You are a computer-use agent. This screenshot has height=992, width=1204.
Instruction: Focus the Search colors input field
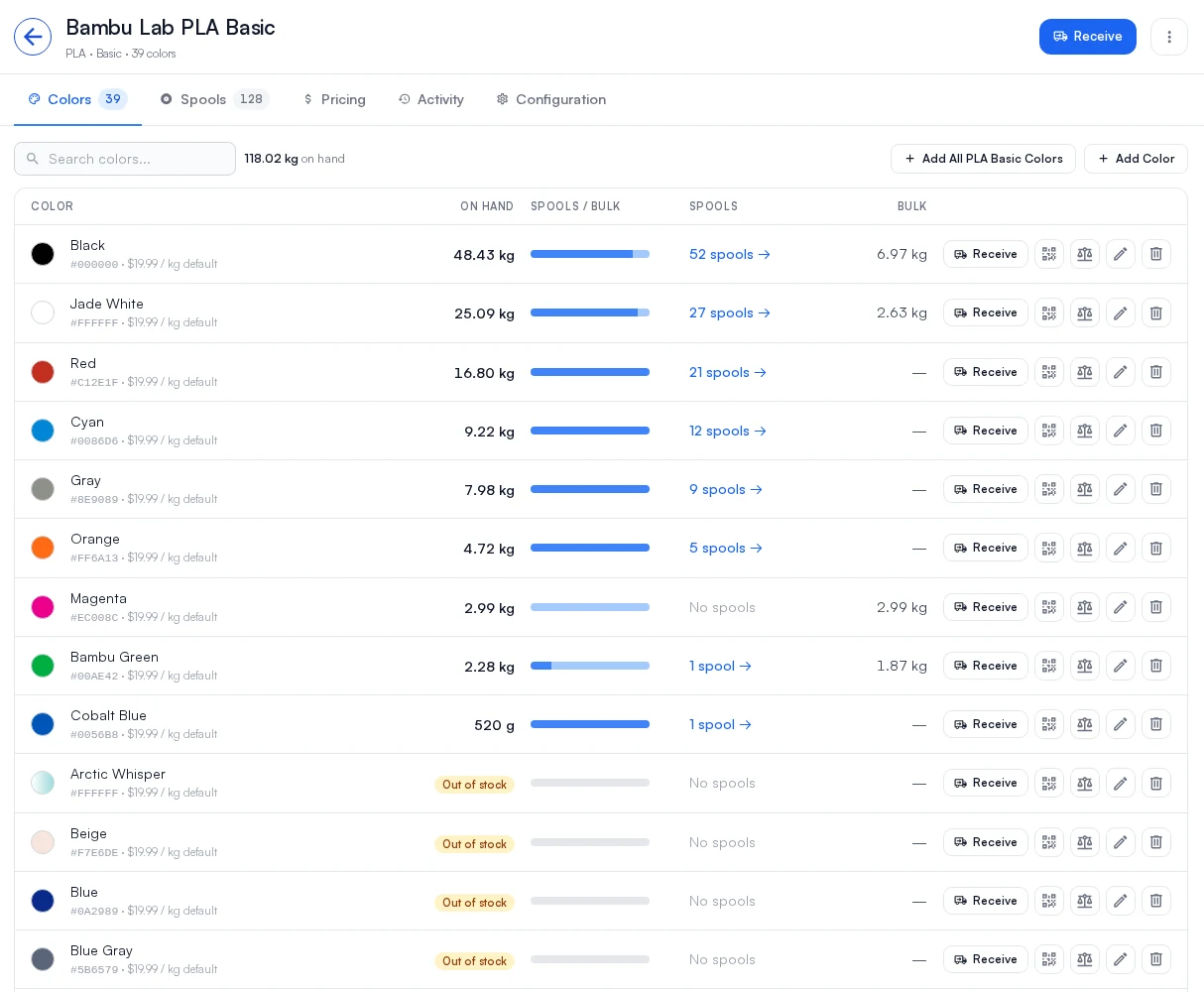[125, 159]
